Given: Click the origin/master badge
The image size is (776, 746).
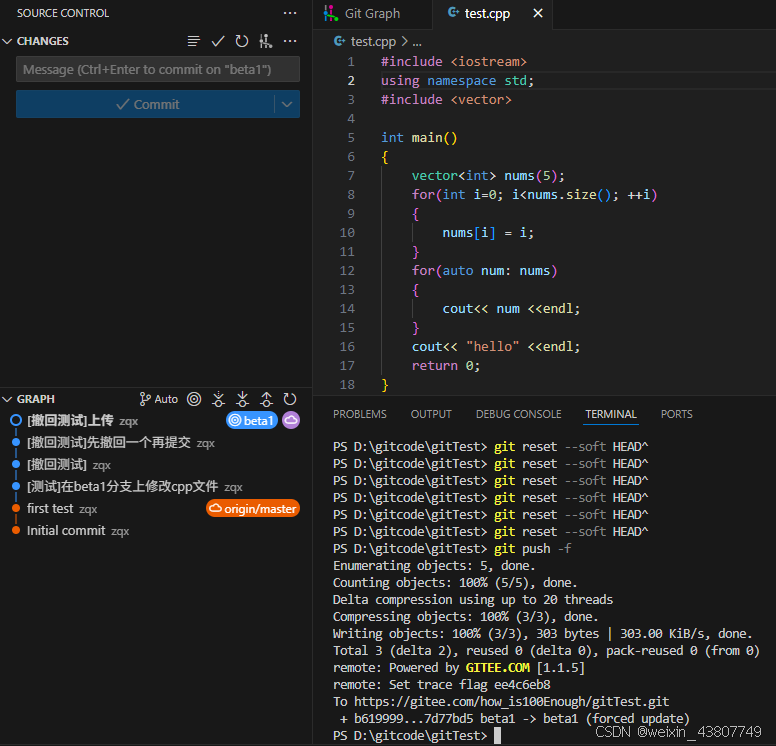Looking at the screenshot, I should [253, 509].
